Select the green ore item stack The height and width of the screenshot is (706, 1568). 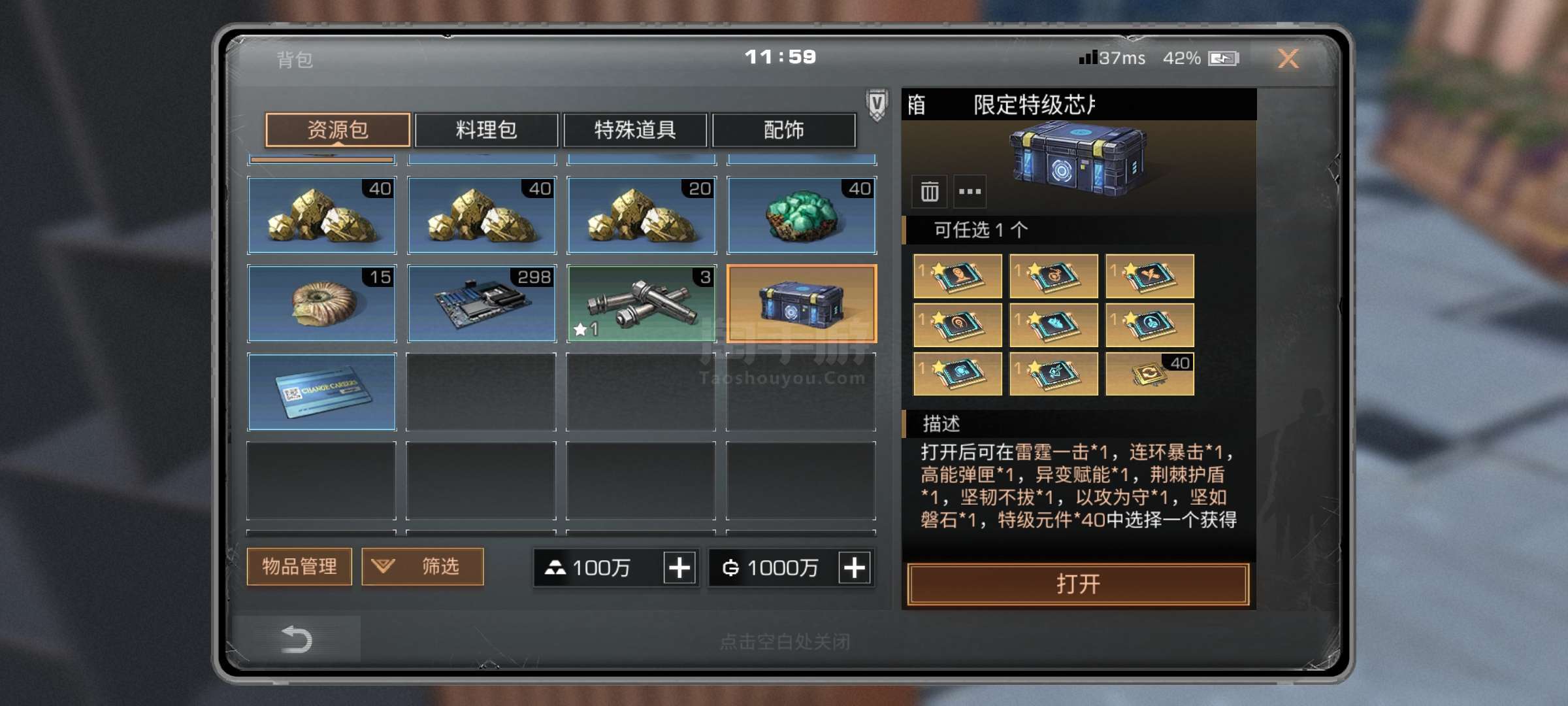pyautogui.click(x=802, y=215)
